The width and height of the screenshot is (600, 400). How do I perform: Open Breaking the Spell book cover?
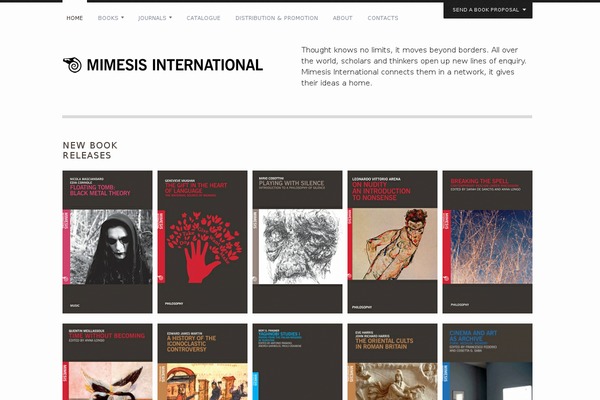coord(488,242)
